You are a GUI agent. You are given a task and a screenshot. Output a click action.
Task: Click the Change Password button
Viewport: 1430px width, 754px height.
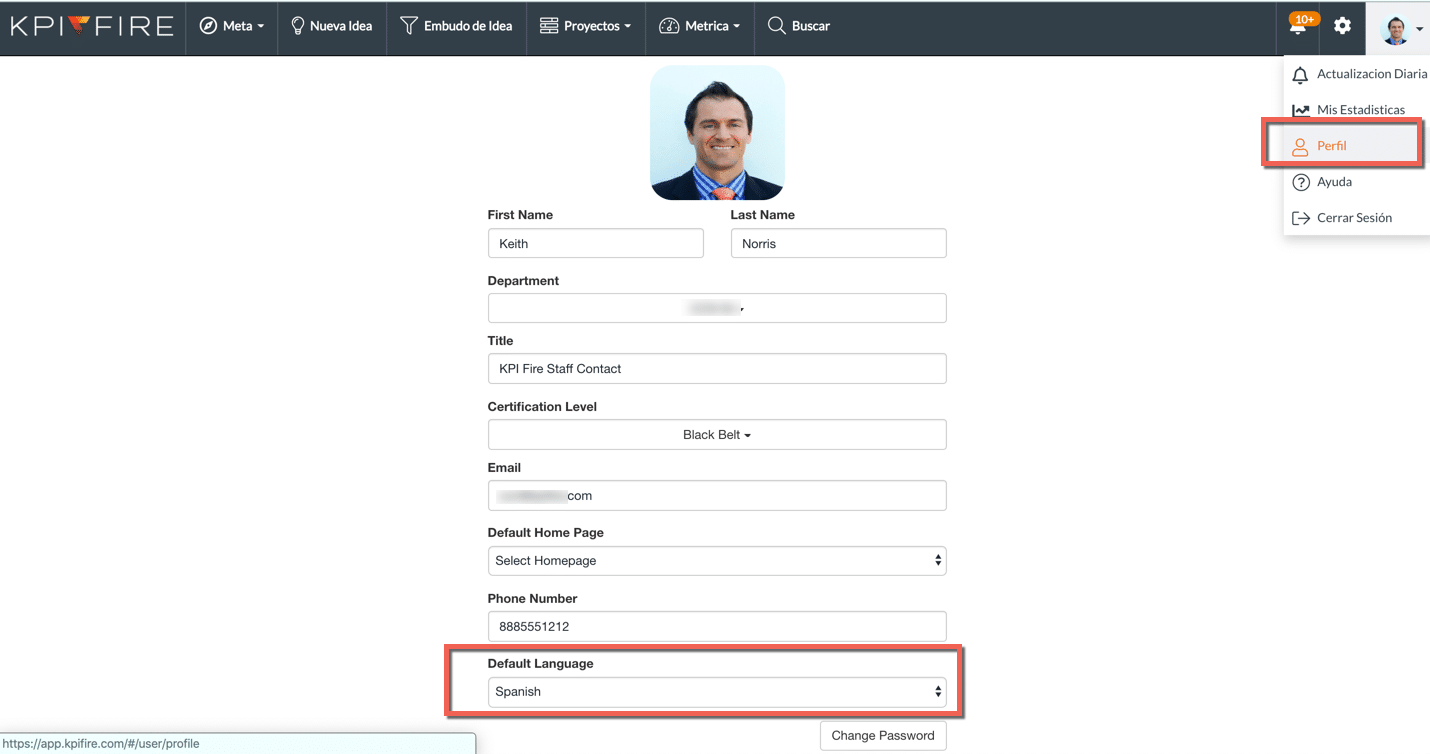coord(882,735)
